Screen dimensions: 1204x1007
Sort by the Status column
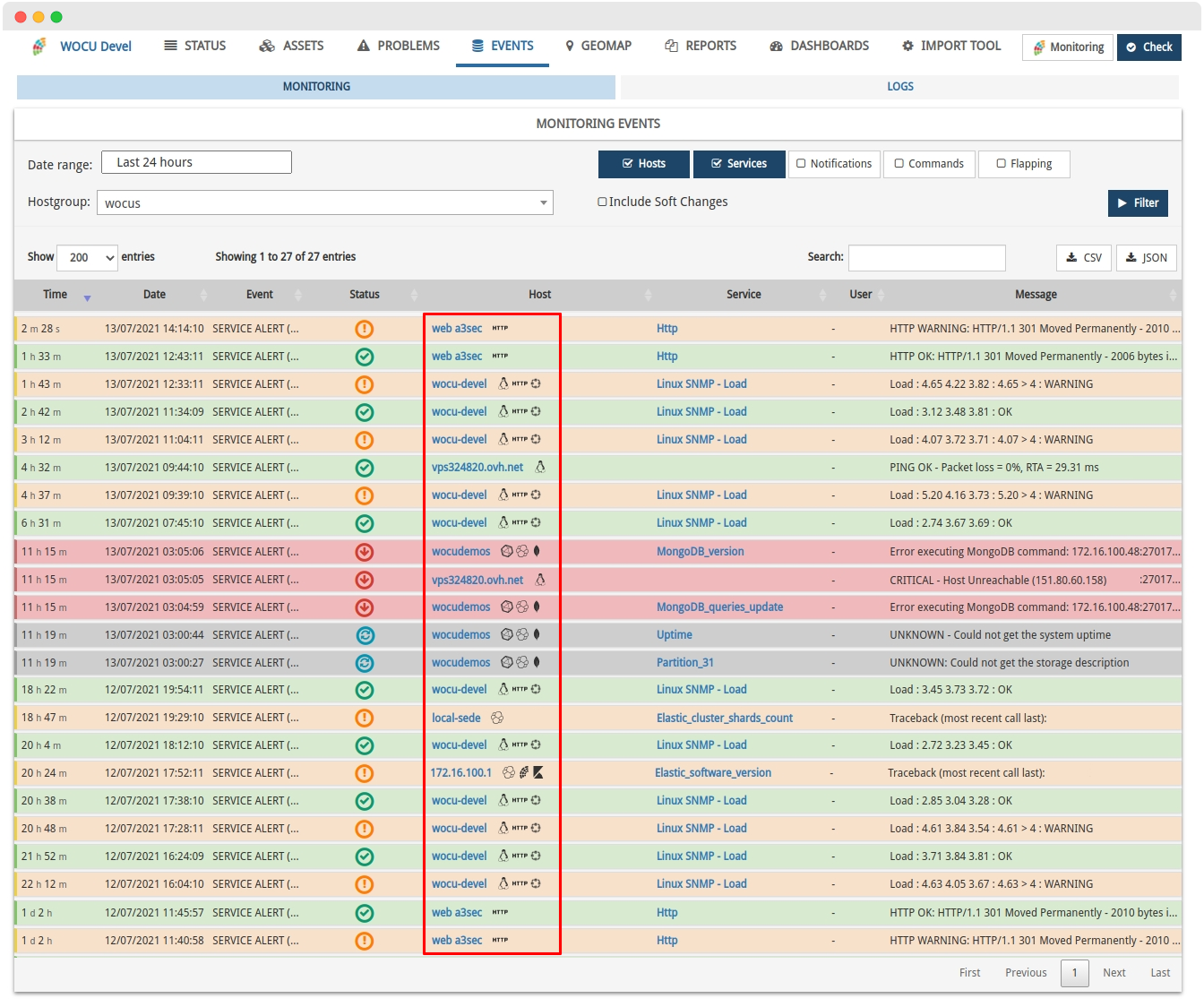365,295
